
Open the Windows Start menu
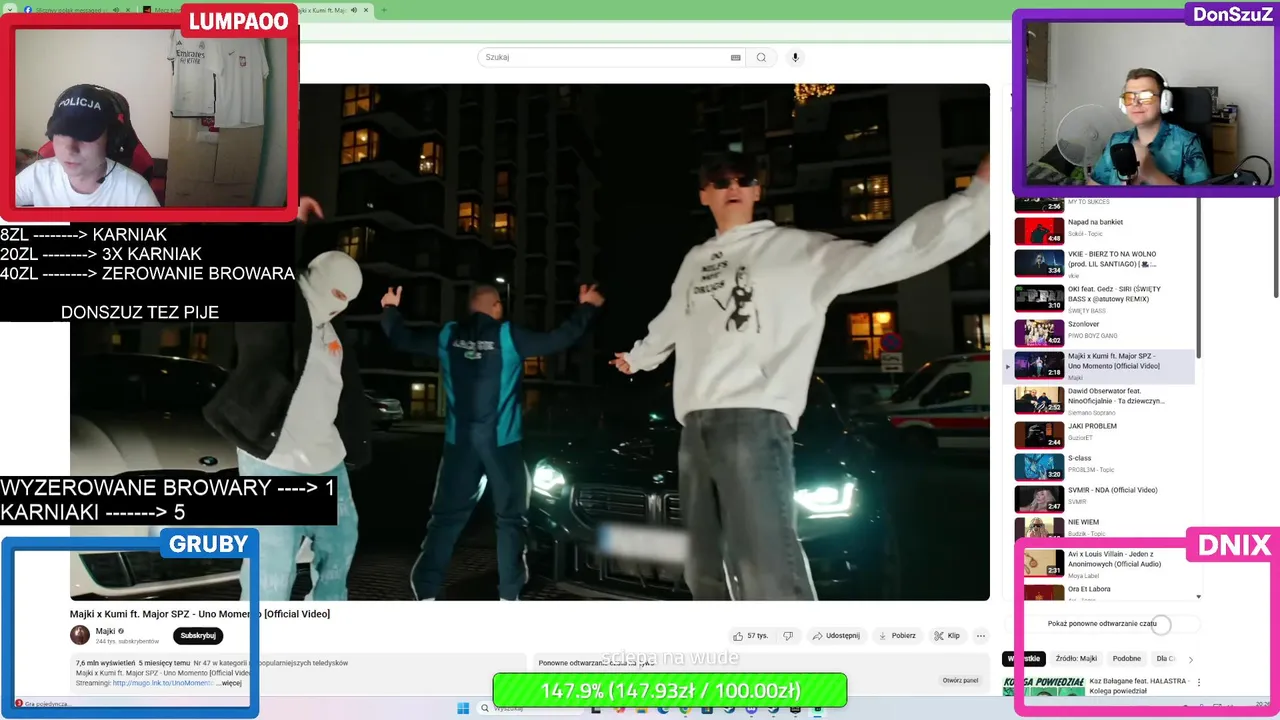463,708
